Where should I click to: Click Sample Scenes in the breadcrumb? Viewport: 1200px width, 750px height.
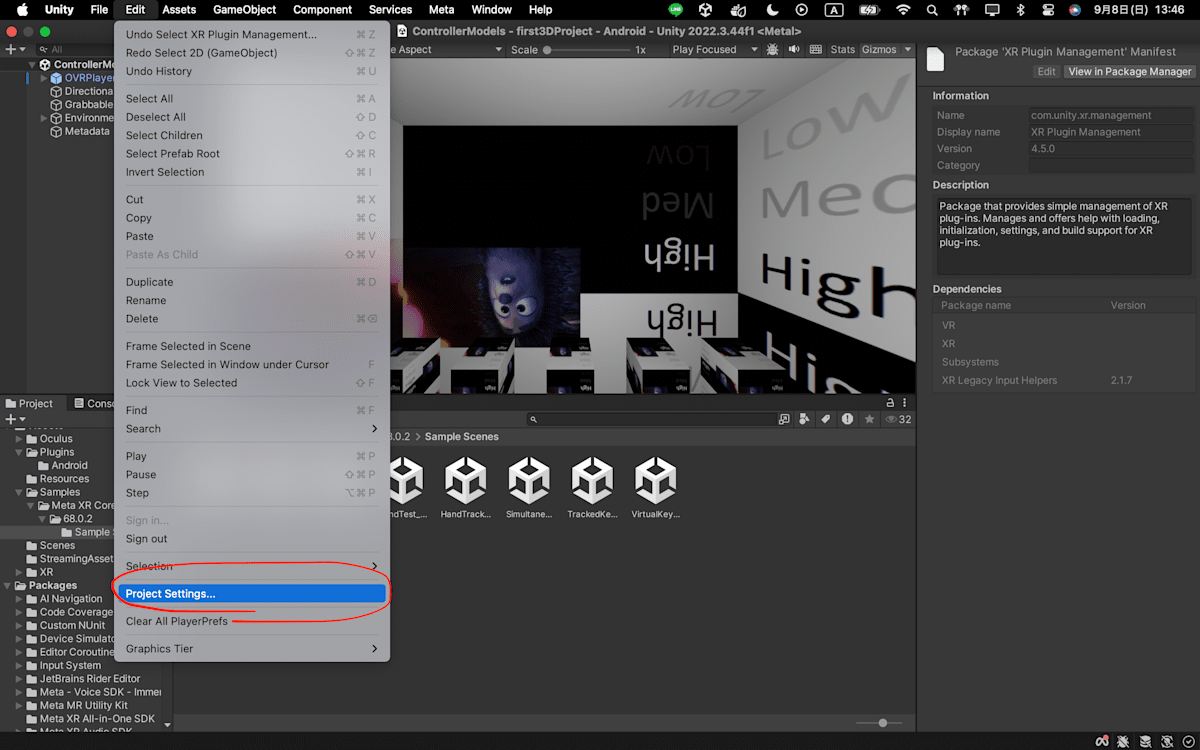point(461,437)
